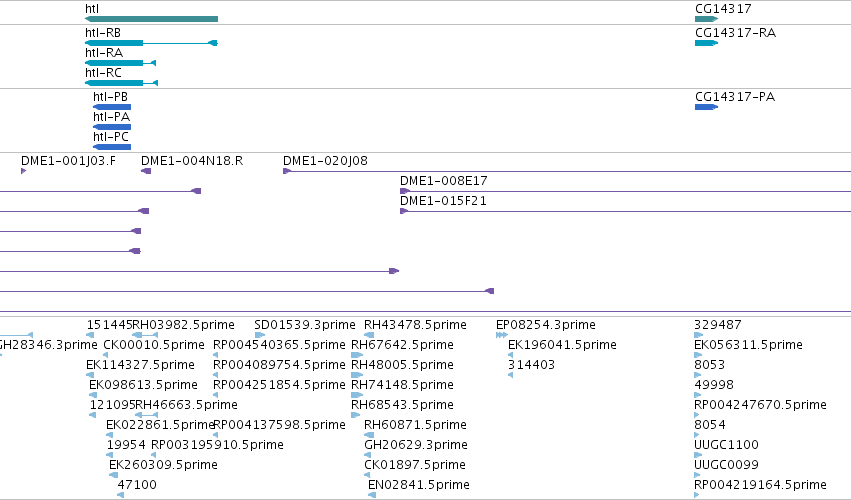Select the CG14317-PA protein bar
The height and width of the screenshot is (500, 851).
[707, 107]
